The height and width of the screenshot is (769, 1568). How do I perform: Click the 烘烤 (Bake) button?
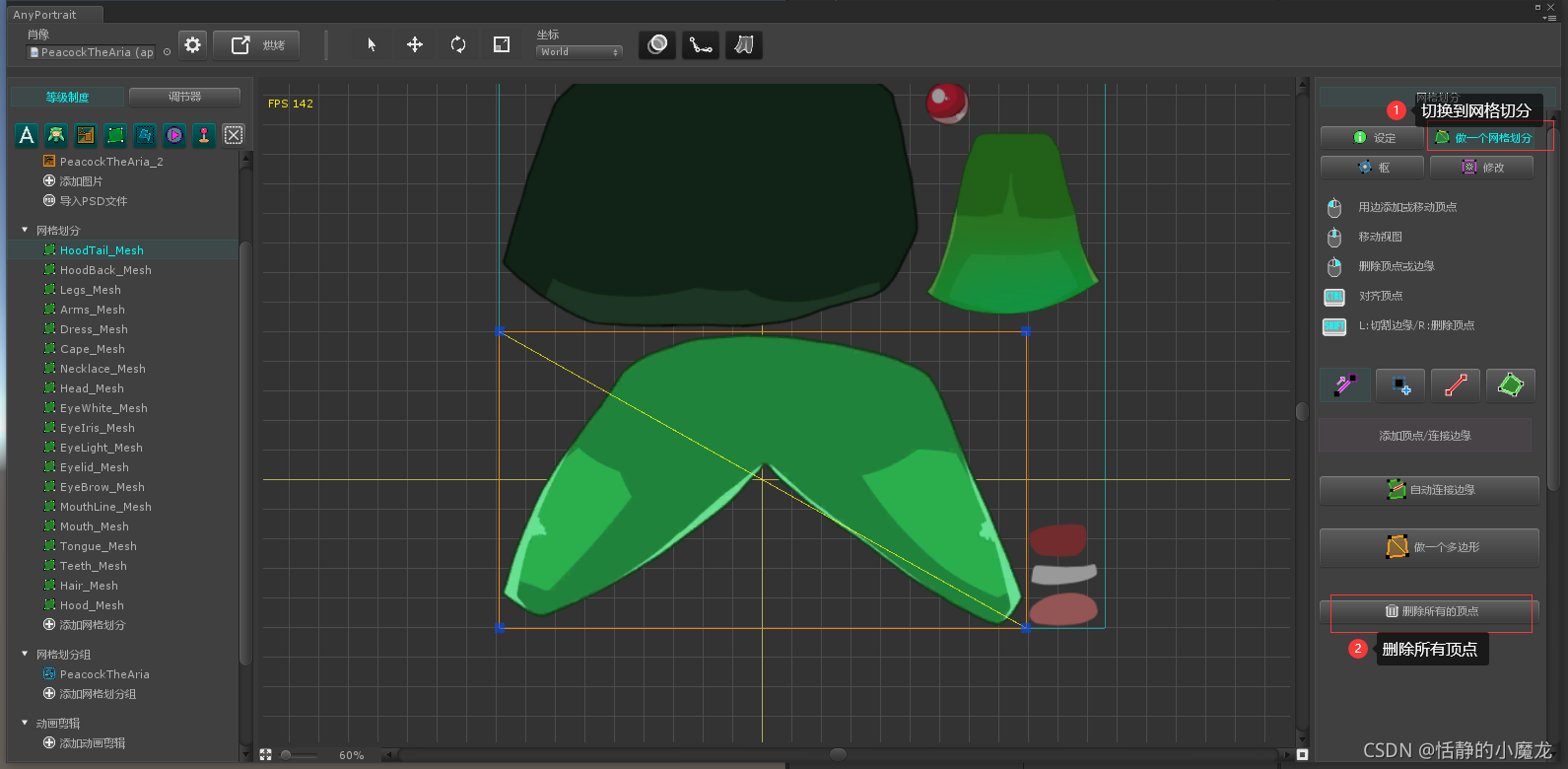pyautogui.click(x=256, y=44)
